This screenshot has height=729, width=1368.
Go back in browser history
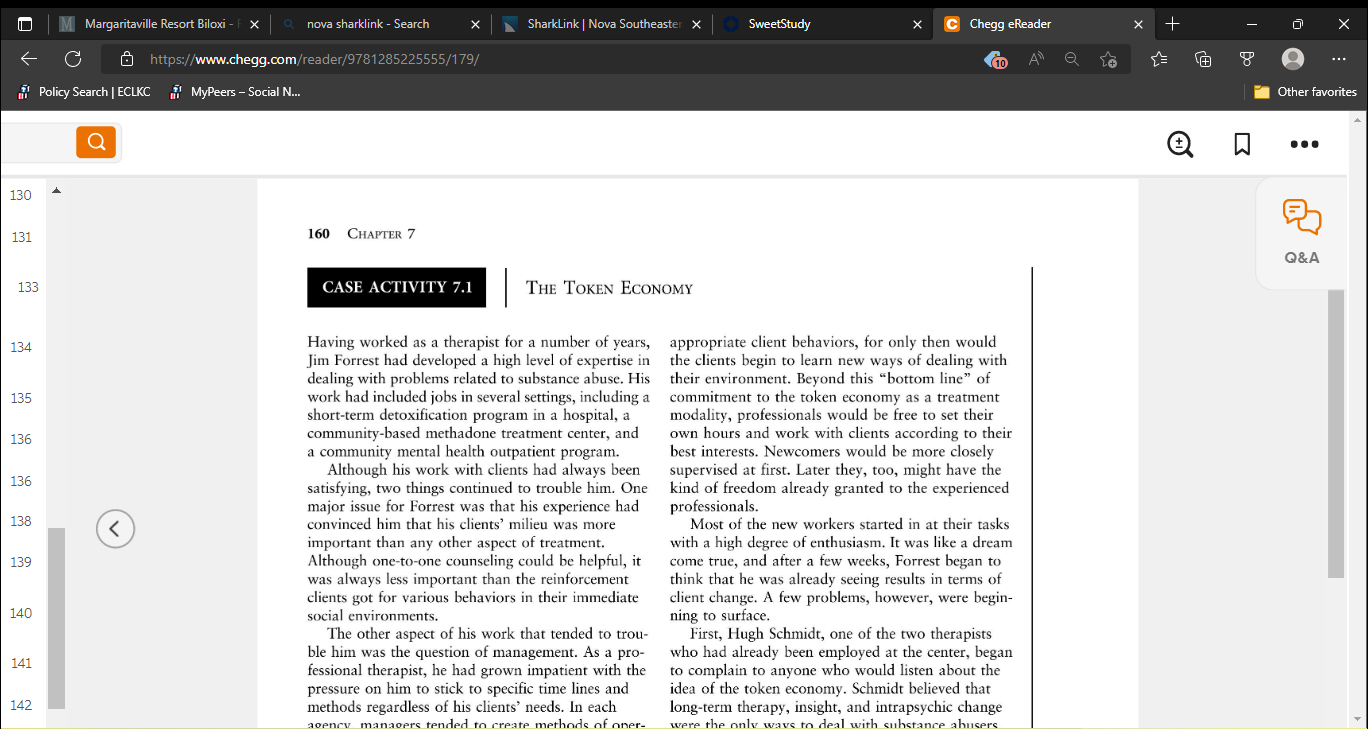(x=29, y=59)
